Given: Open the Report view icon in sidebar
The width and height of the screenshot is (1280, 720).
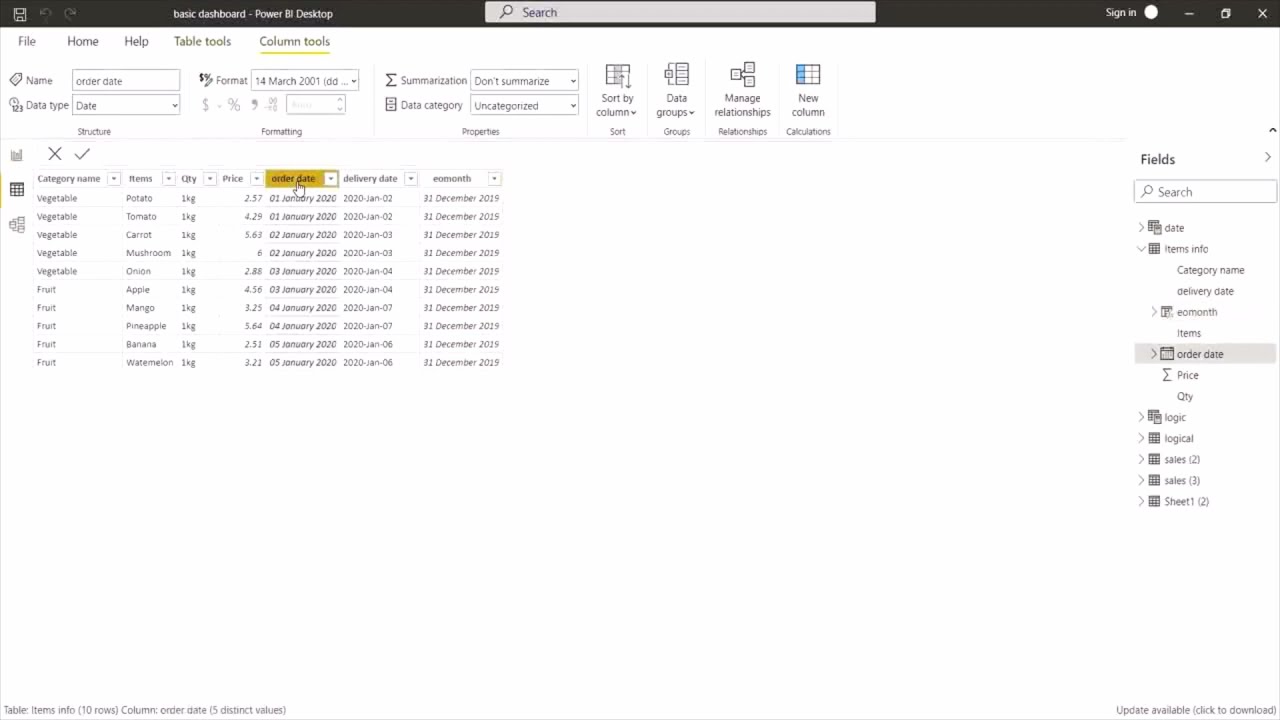Looking at the screenshot, I should pos(17,155).
